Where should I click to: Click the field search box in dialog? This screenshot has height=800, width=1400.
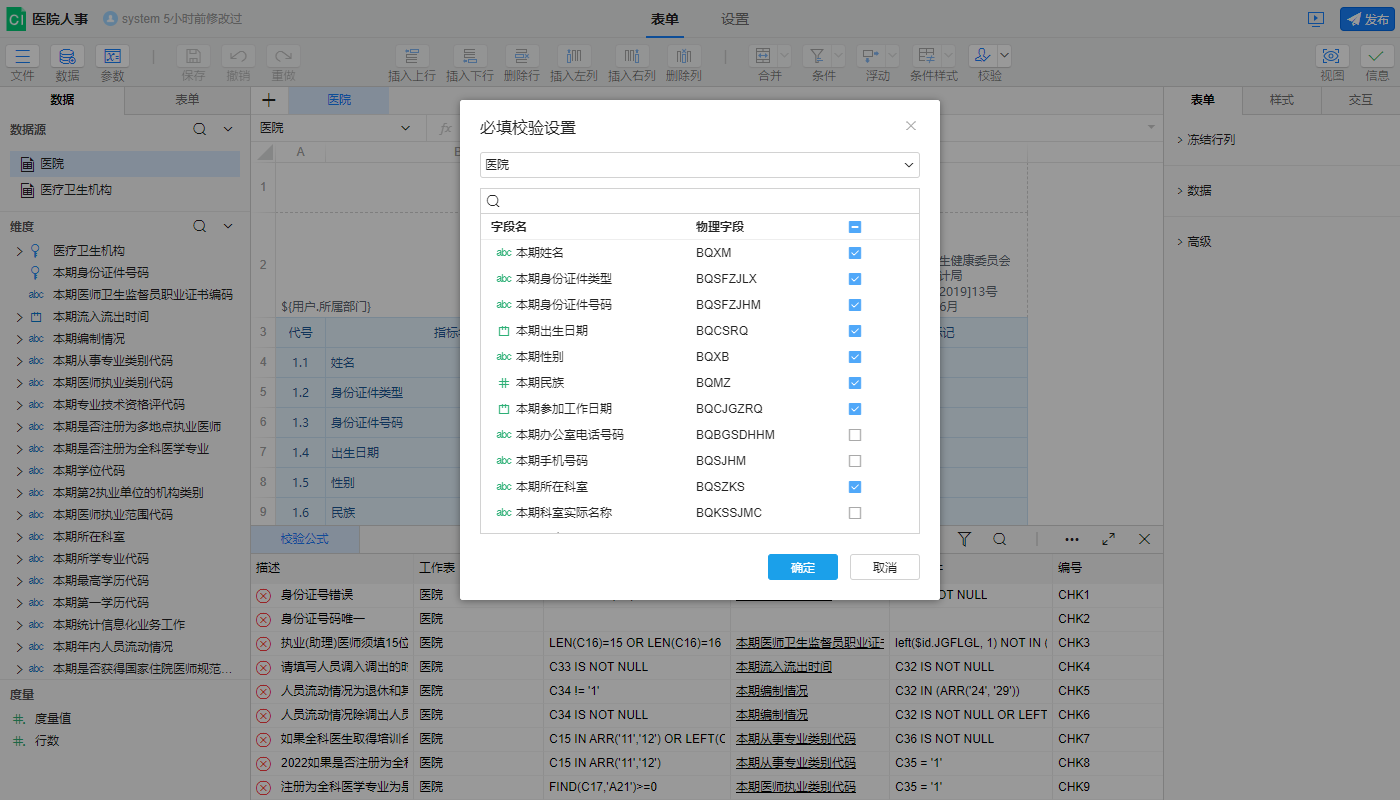coord(705,201)
